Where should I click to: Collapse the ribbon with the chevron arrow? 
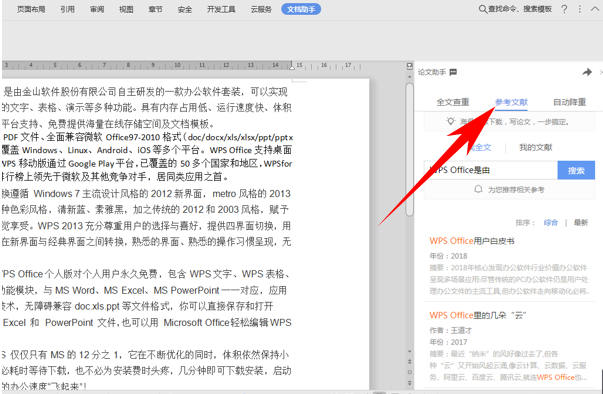click(595, 9)
